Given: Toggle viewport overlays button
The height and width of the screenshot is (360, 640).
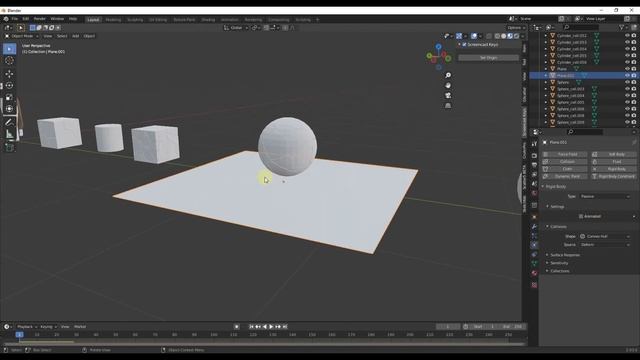Looking at the screenshot, I should 473,36.
